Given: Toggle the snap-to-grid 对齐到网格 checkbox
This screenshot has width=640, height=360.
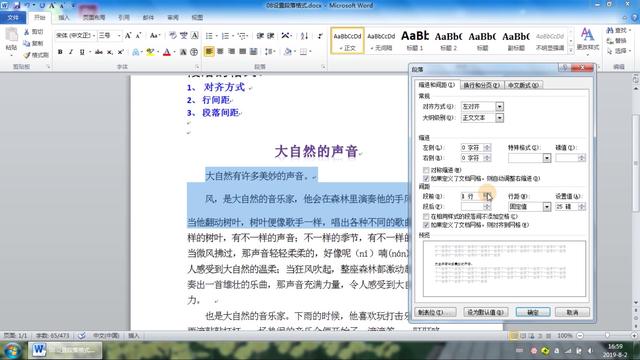Looking at the screenshot, I should [x=426, y=225].
